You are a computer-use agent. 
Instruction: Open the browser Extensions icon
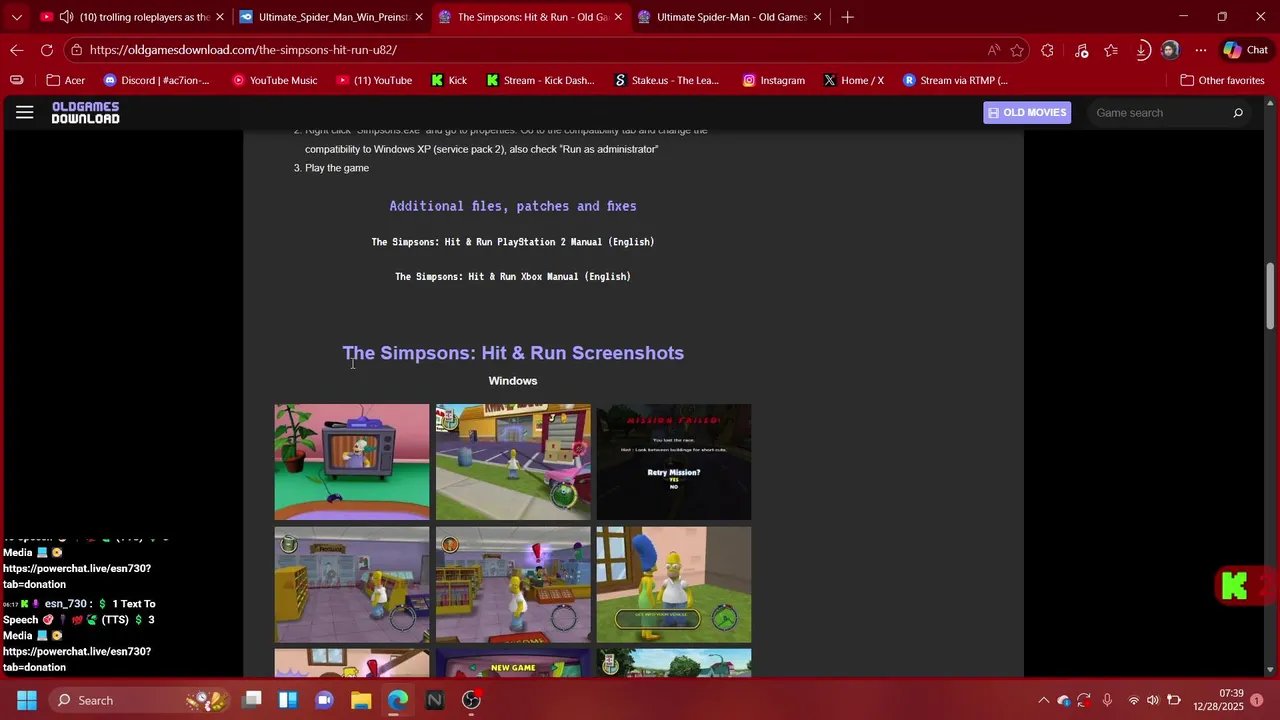click(1047, 50)
